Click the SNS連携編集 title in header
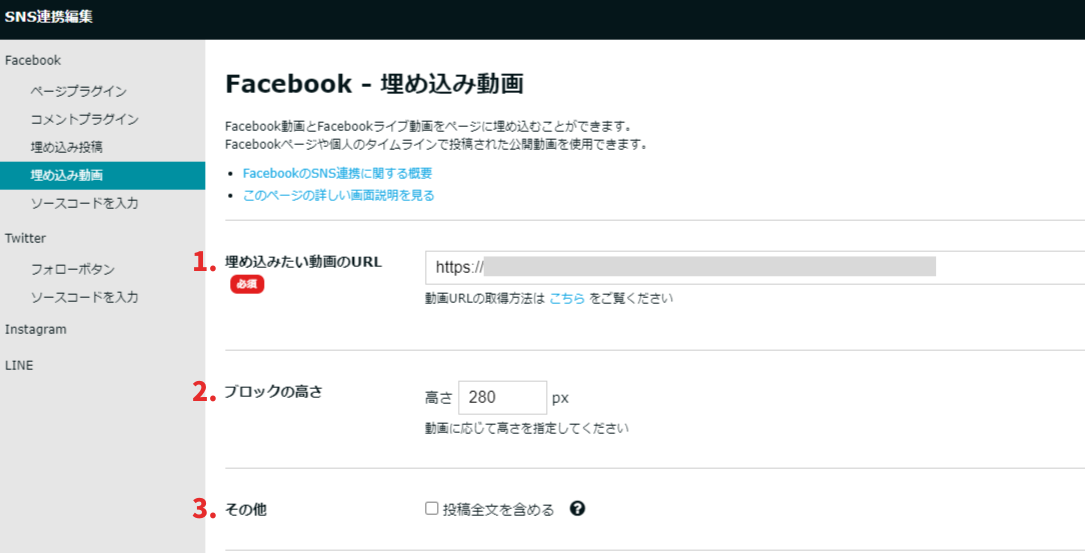 [x=48, y=17]
